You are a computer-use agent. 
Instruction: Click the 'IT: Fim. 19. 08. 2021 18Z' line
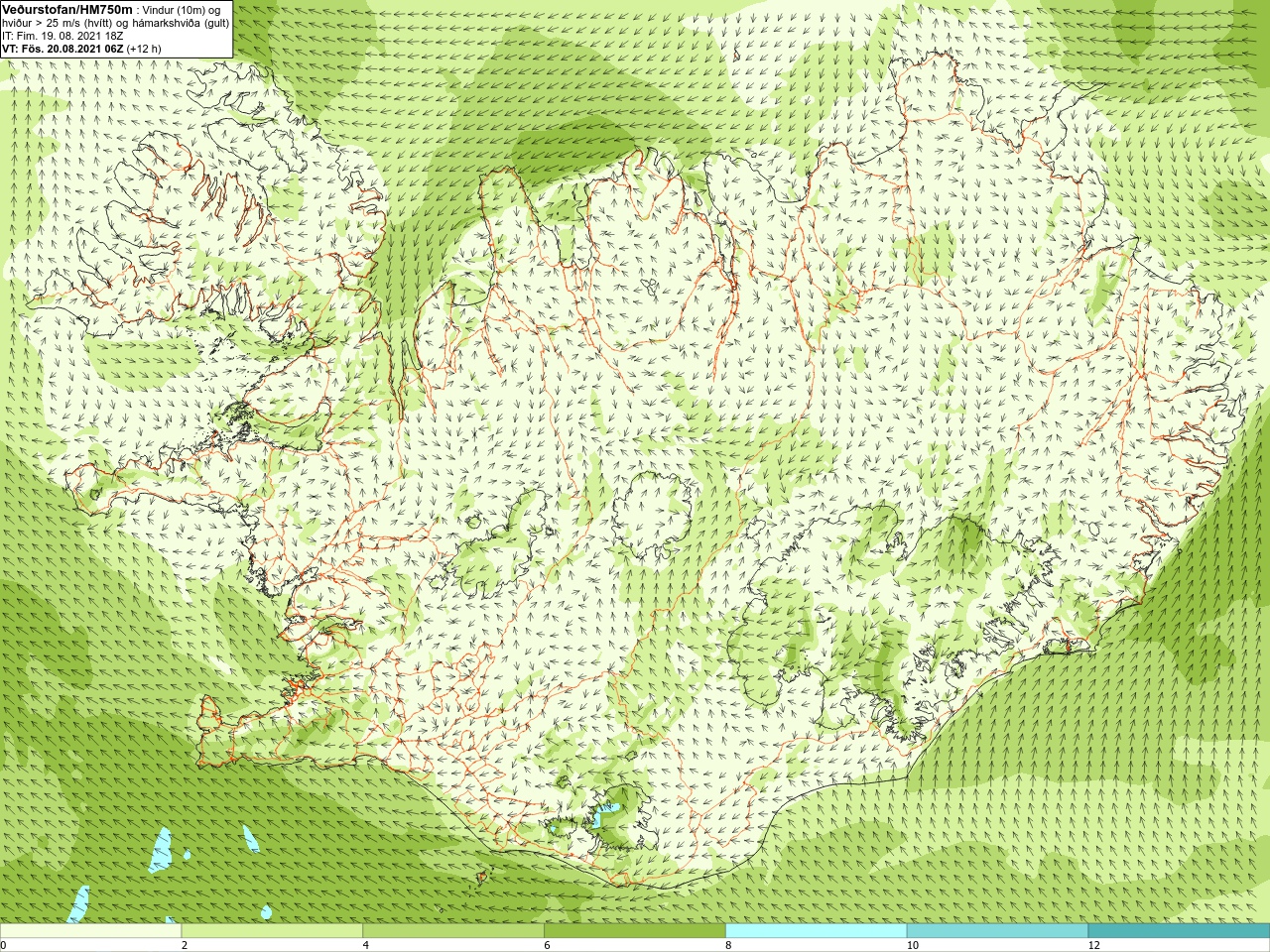tap(63, 36)
